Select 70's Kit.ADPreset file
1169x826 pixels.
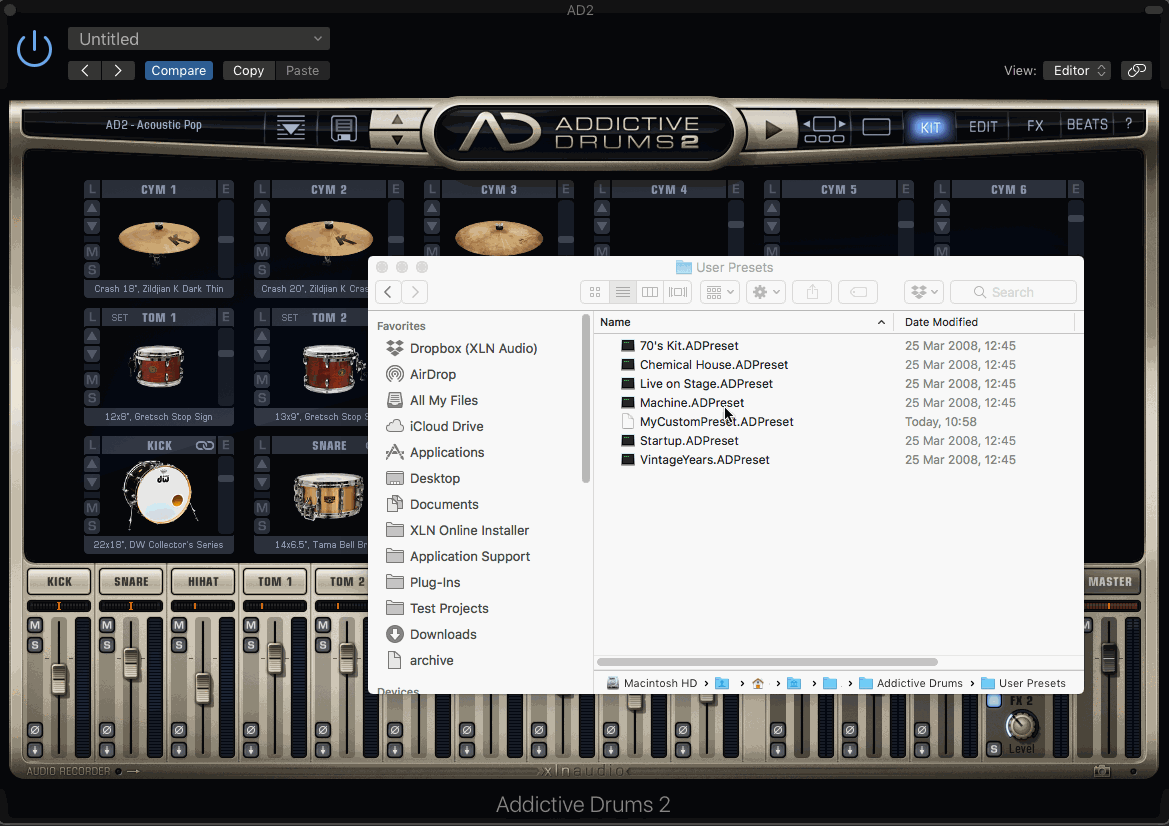pos(689,345)
